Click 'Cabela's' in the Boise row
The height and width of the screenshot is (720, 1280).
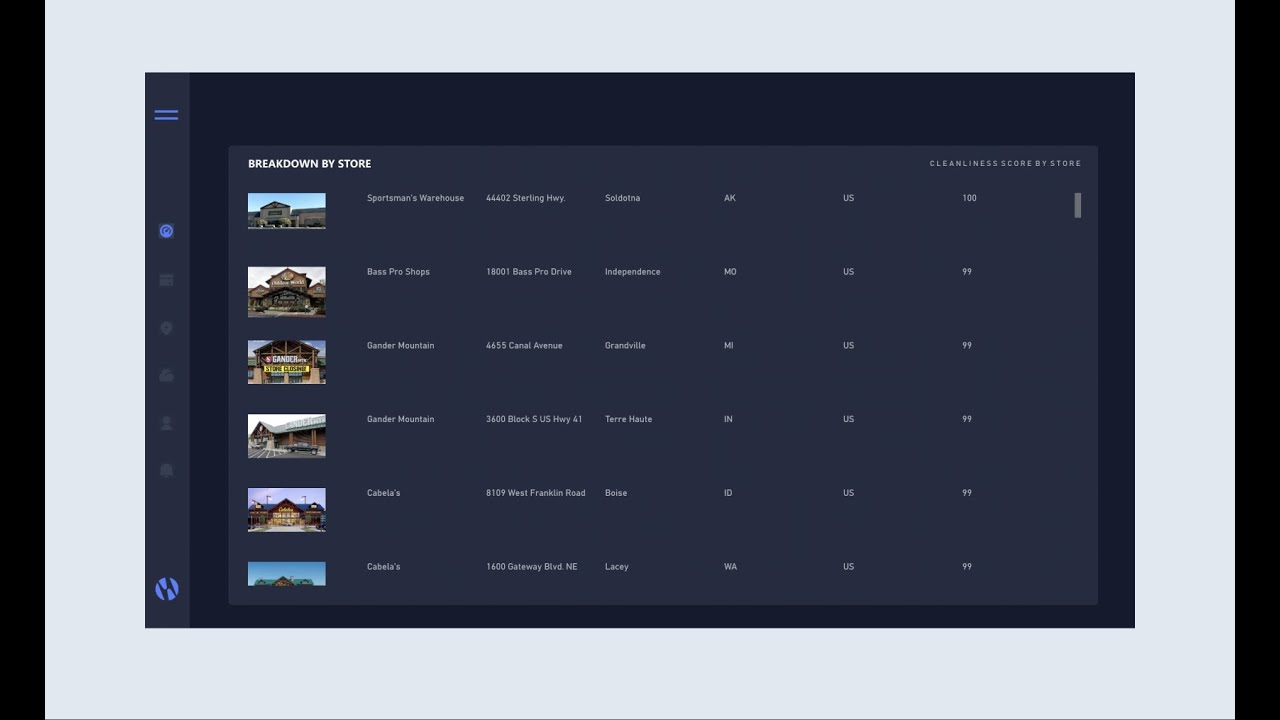point(383,493)
